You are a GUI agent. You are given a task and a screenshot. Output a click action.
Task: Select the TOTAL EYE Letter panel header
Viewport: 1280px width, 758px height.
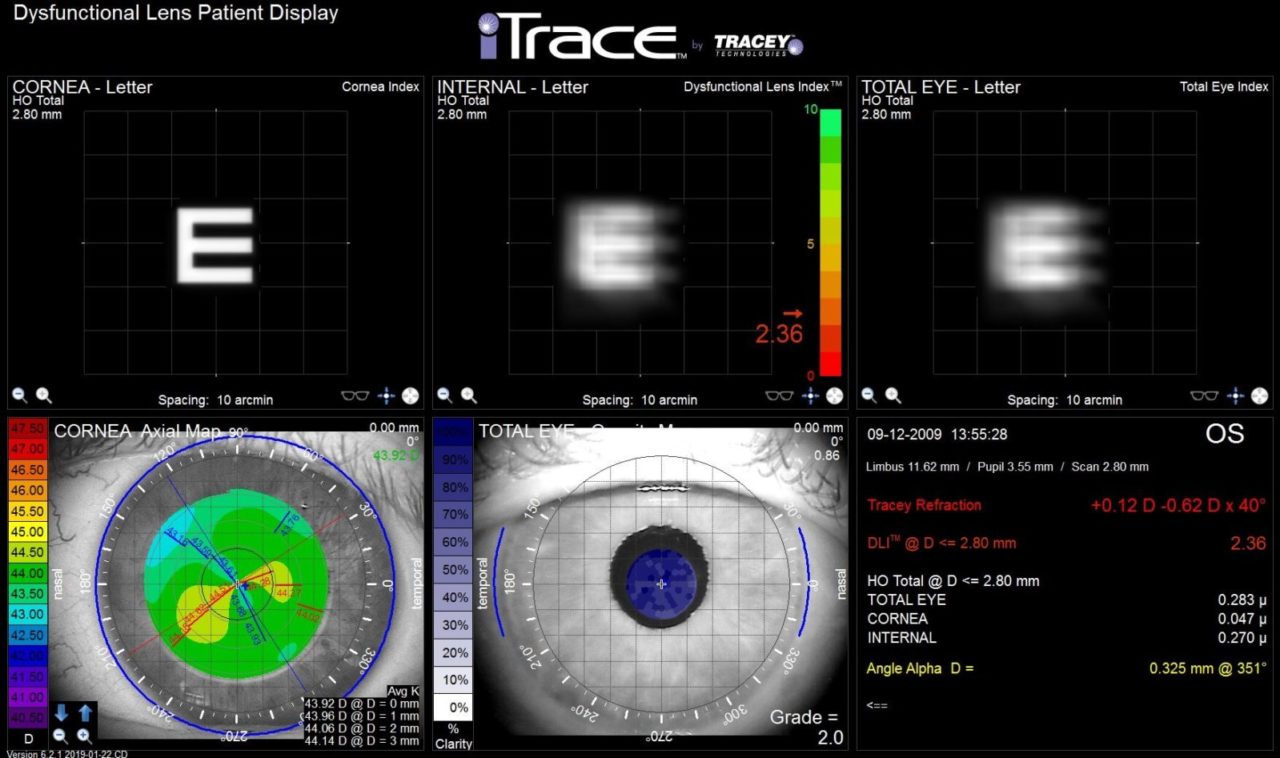click(940, 87)
